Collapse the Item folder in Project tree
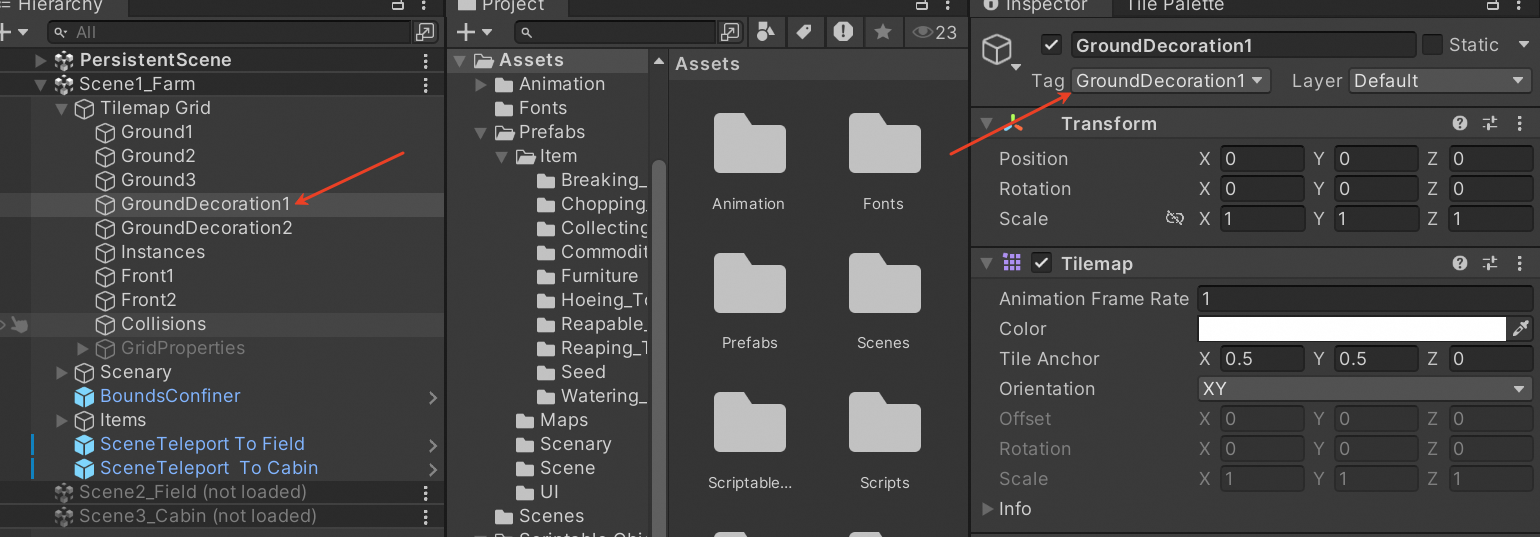Screen dimensions: 1540x537 pos(502,156)
